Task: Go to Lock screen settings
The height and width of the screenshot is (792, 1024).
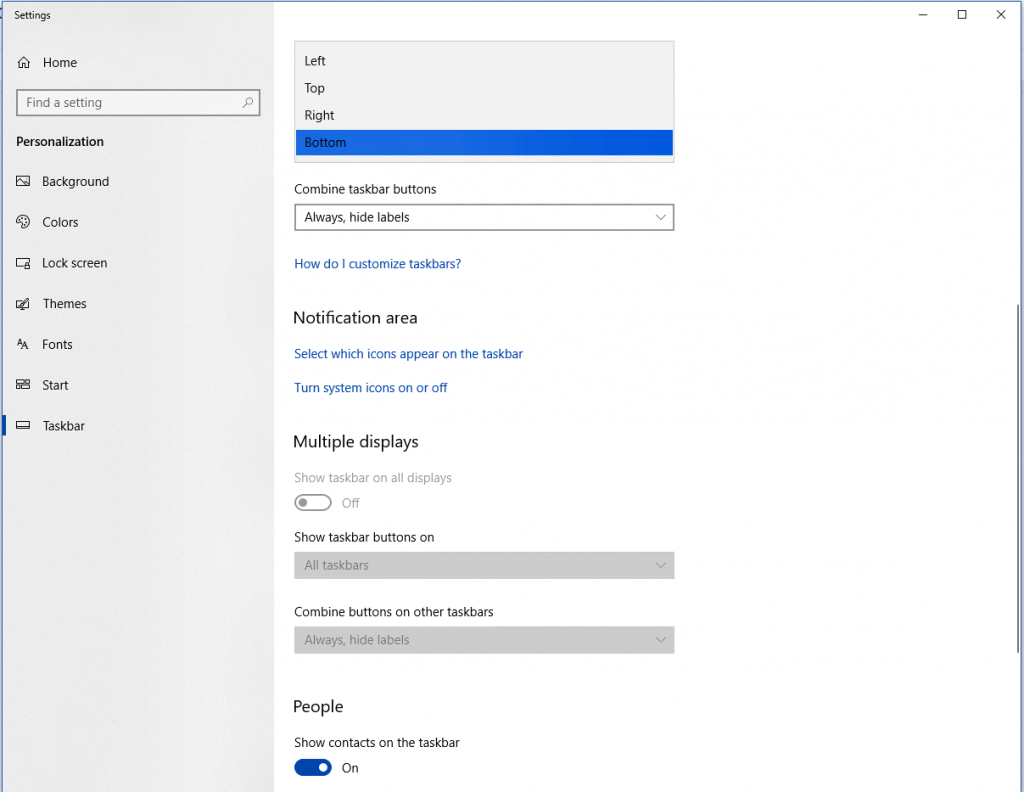Action: (74, 263)
